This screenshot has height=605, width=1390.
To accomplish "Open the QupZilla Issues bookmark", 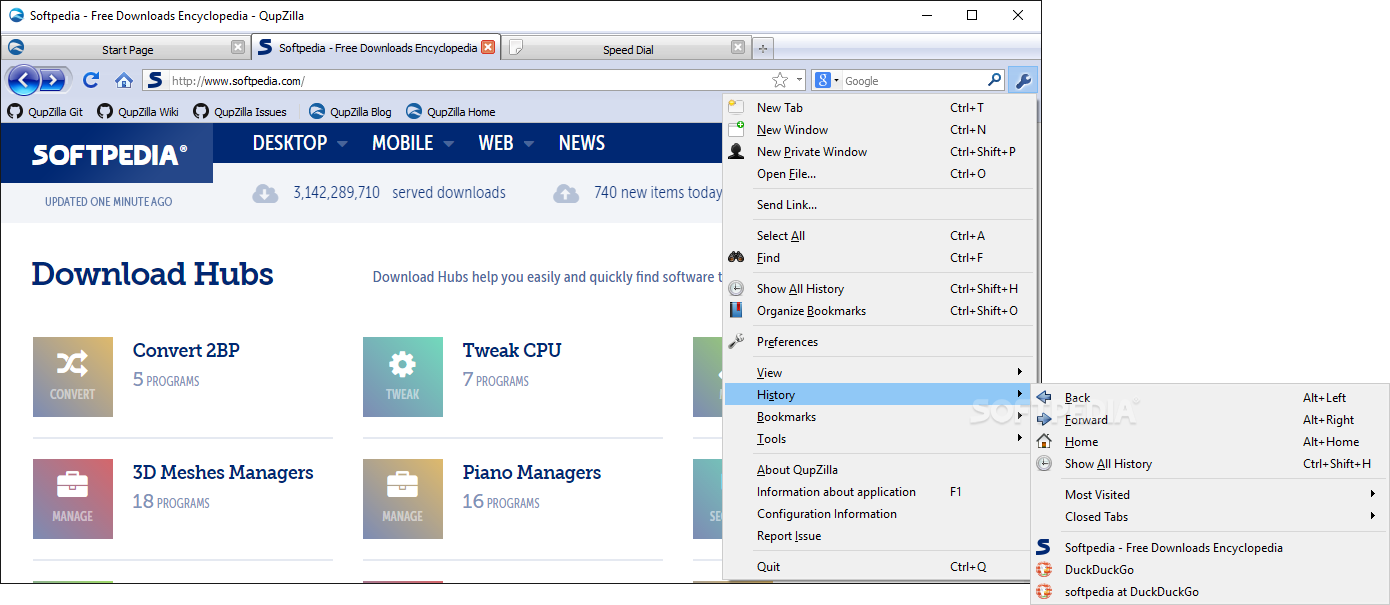I will (x=240, y=112).
